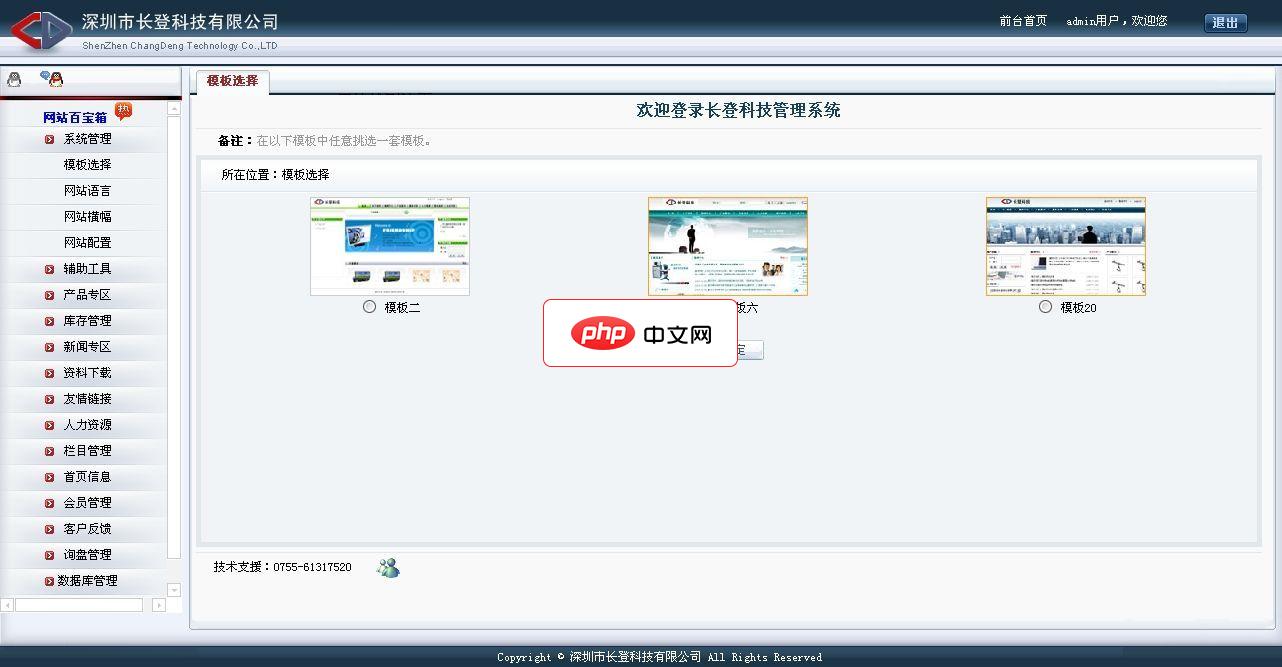
Task: Expand the 询盘管理 sidebar section
Action: point(87,555)
